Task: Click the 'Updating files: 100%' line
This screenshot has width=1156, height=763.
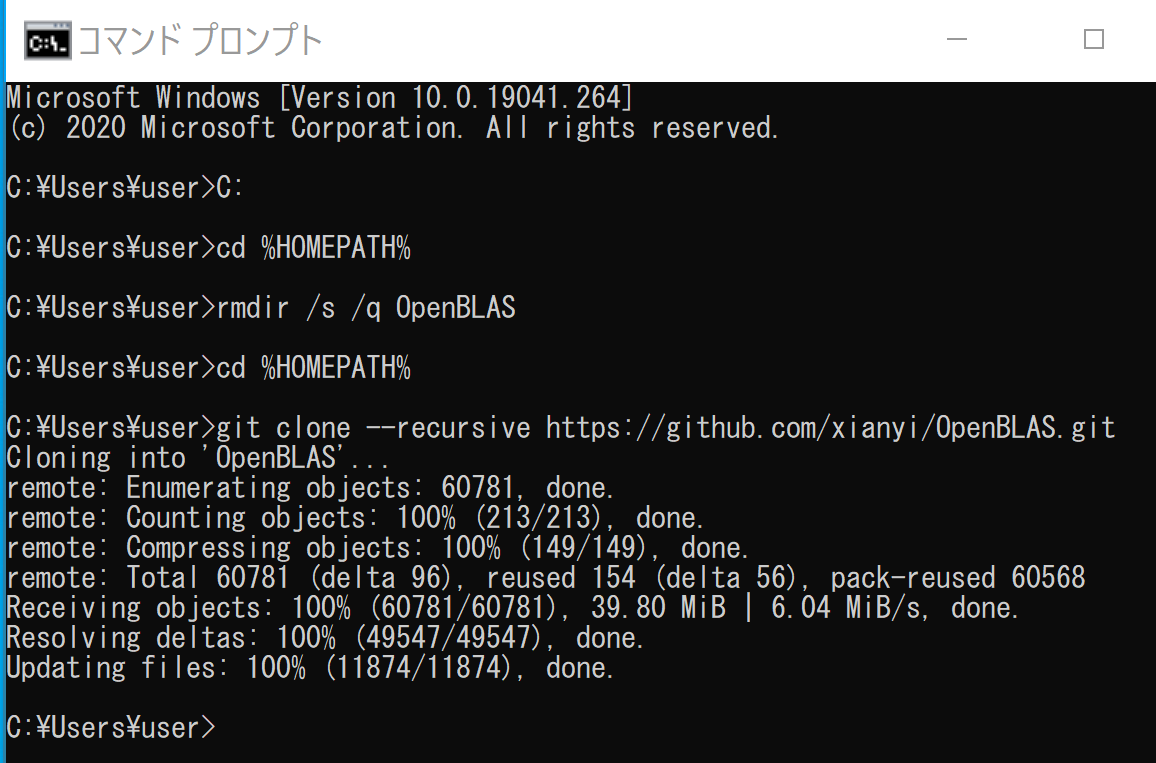Action: [310, 668]
